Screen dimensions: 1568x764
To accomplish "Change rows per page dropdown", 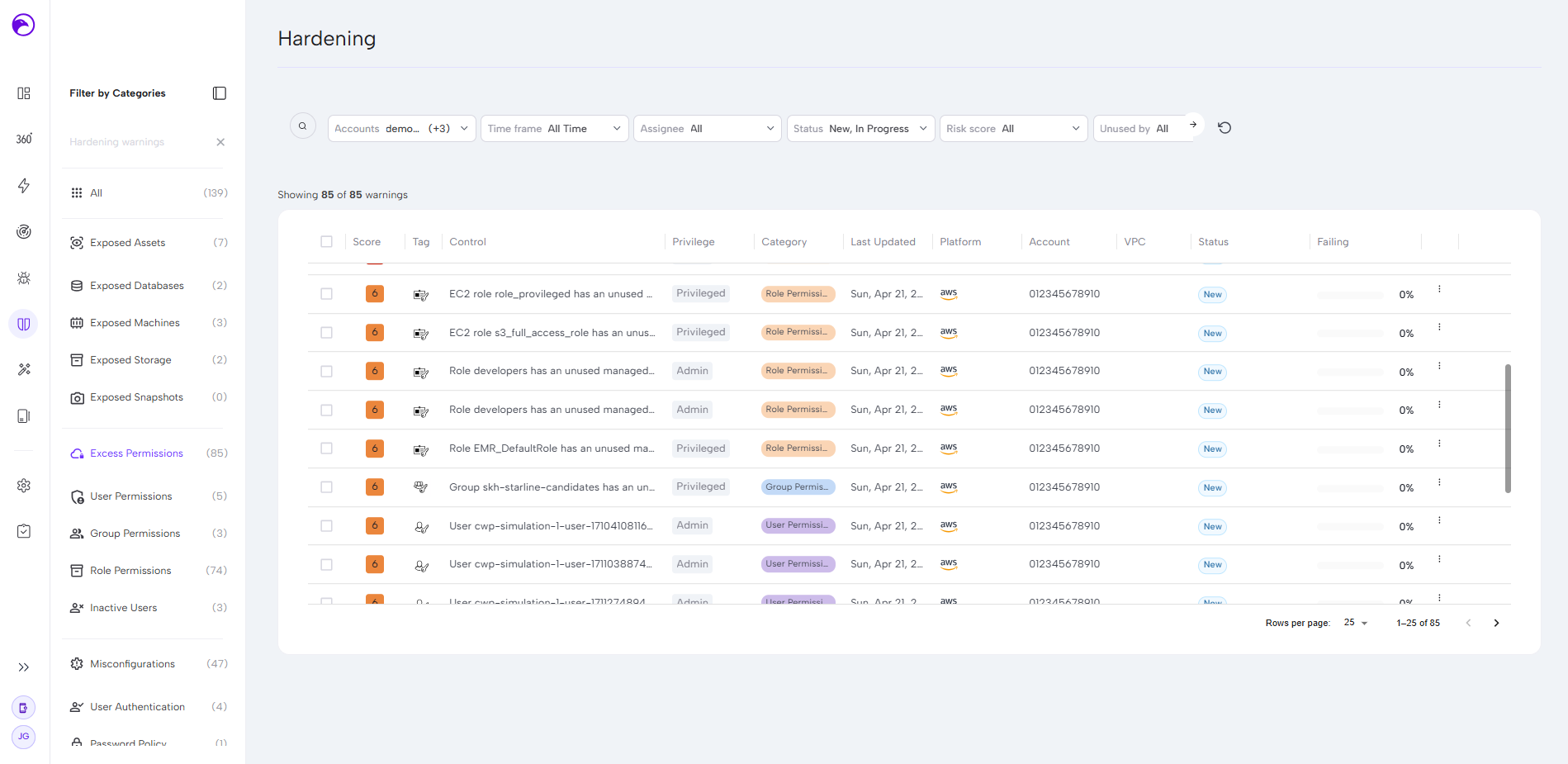I will point(1356,623).
